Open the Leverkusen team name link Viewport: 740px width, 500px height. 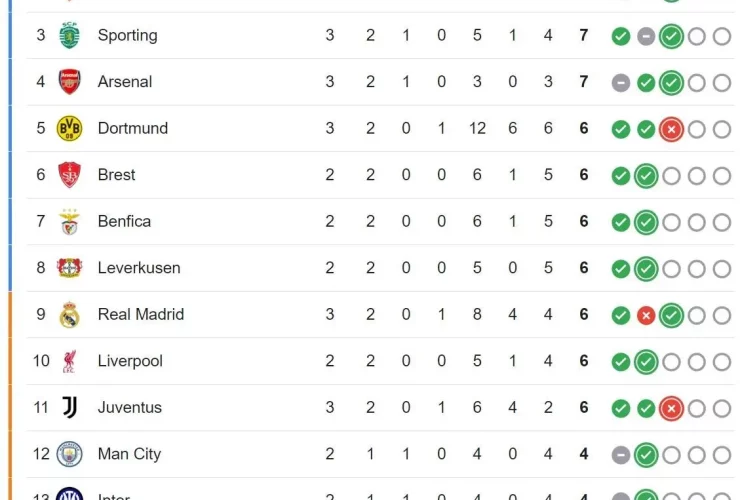139,268
